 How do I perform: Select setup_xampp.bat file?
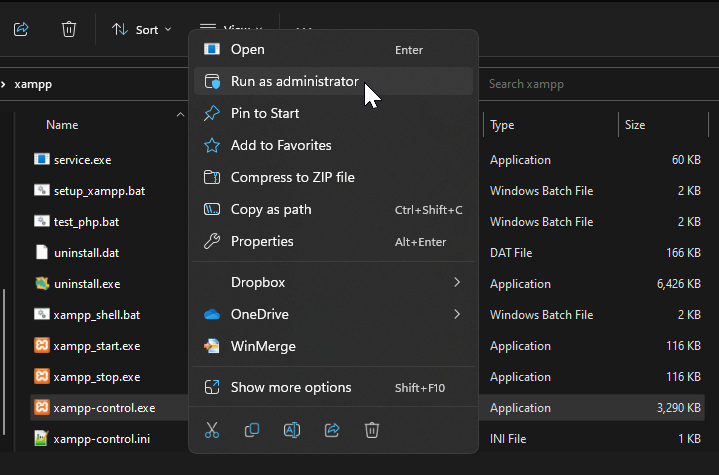pos(100,191)
